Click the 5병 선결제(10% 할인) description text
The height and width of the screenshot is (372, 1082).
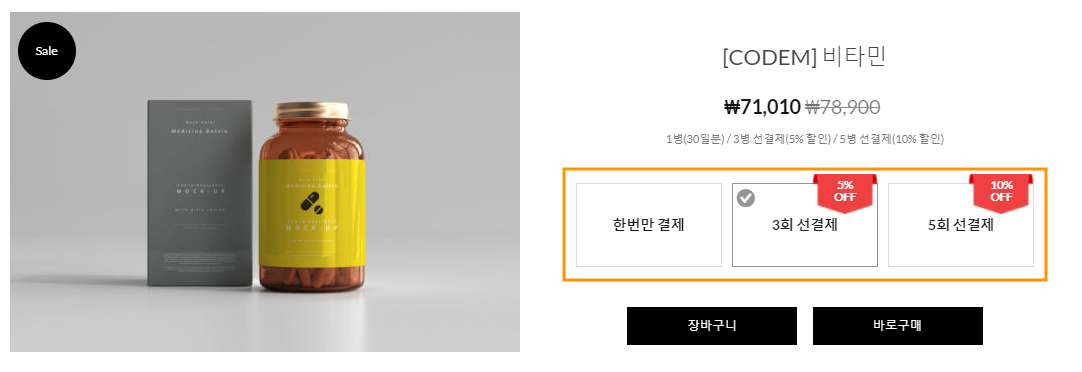(x=892, y=139)
